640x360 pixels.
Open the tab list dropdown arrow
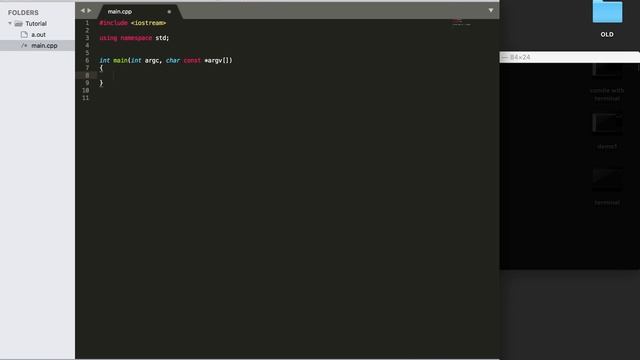coord(491,10)
